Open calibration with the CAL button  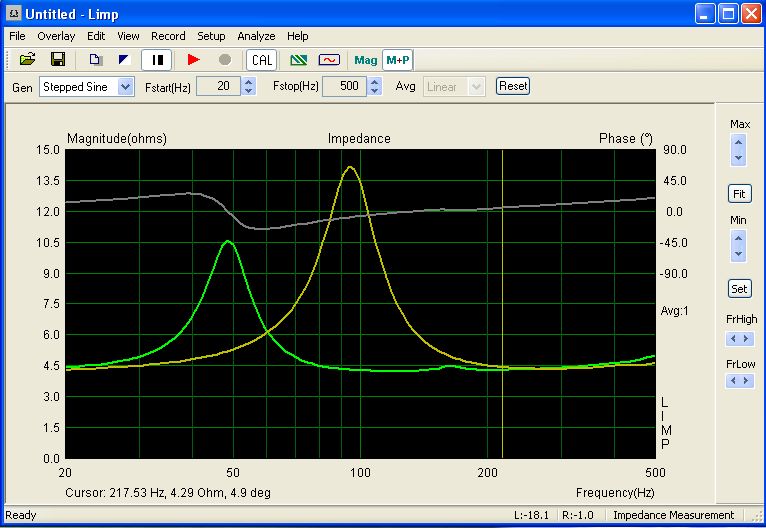[x=262, y=60]
